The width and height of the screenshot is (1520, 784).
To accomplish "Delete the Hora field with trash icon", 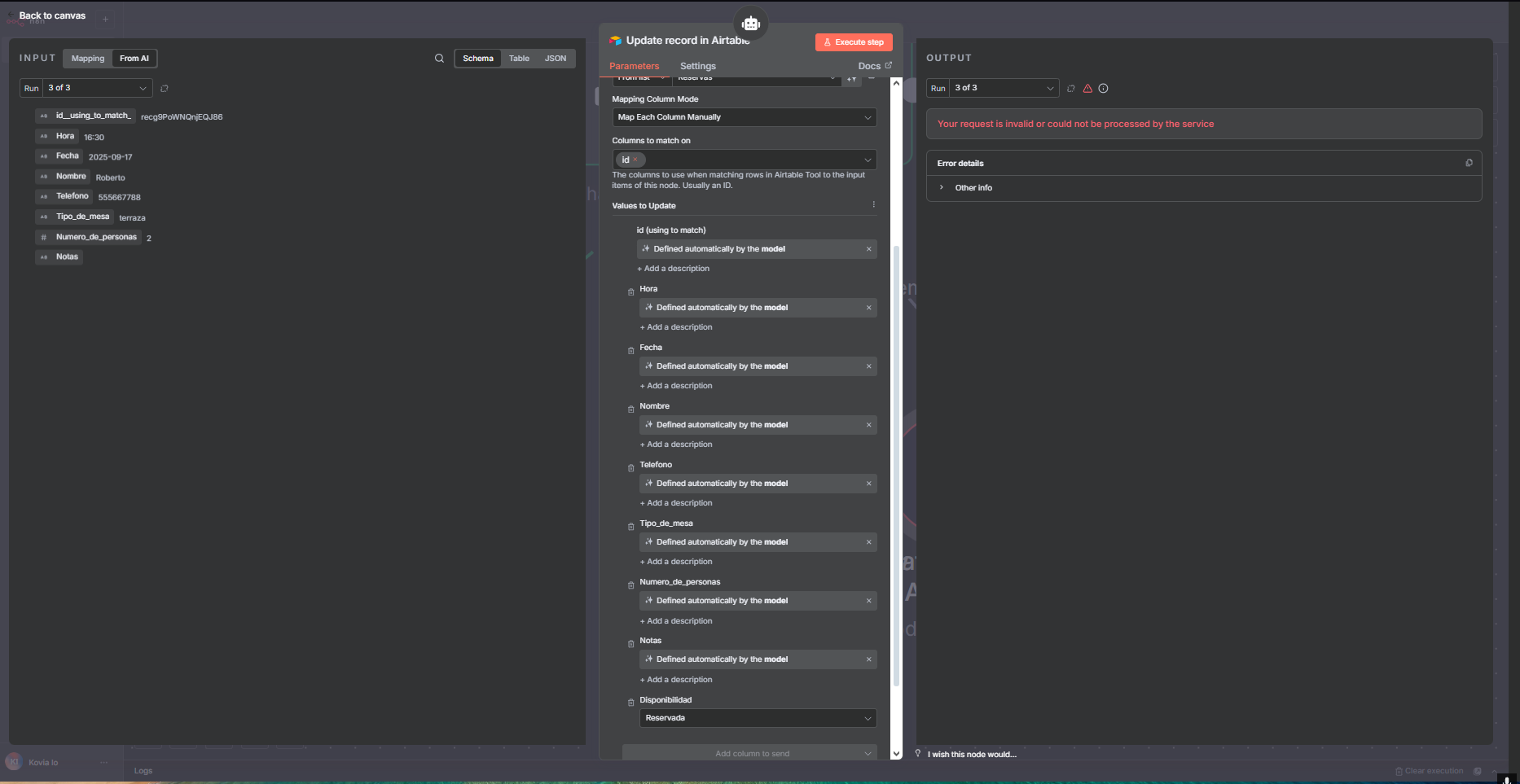I will (x=630, y=291).
